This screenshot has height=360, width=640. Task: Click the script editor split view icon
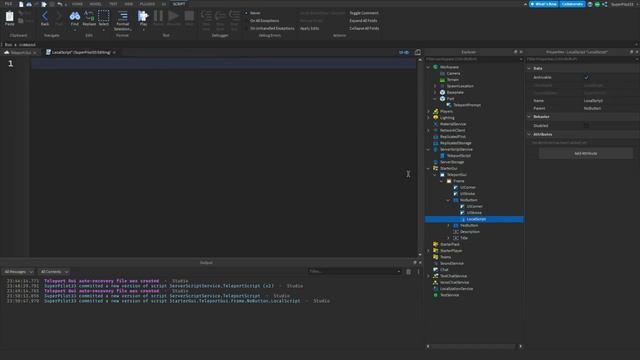pos(418,52)
